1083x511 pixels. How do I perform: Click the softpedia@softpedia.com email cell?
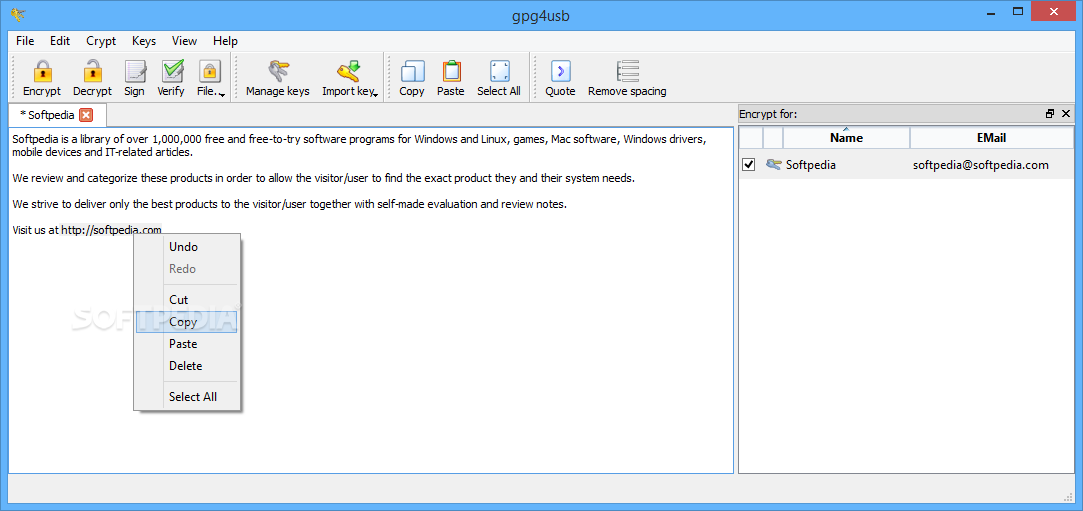coord(981,165)
